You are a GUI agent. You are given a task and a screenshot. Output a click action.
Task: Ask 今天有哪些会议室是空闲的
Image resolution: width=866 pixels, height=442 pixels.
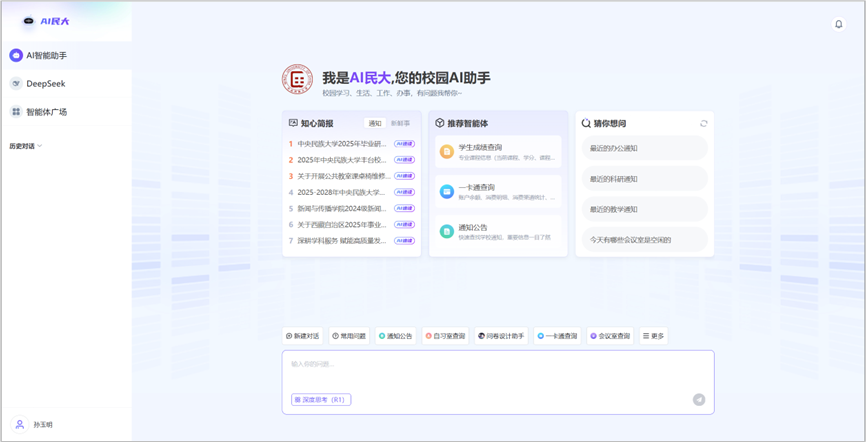(645, 240)
